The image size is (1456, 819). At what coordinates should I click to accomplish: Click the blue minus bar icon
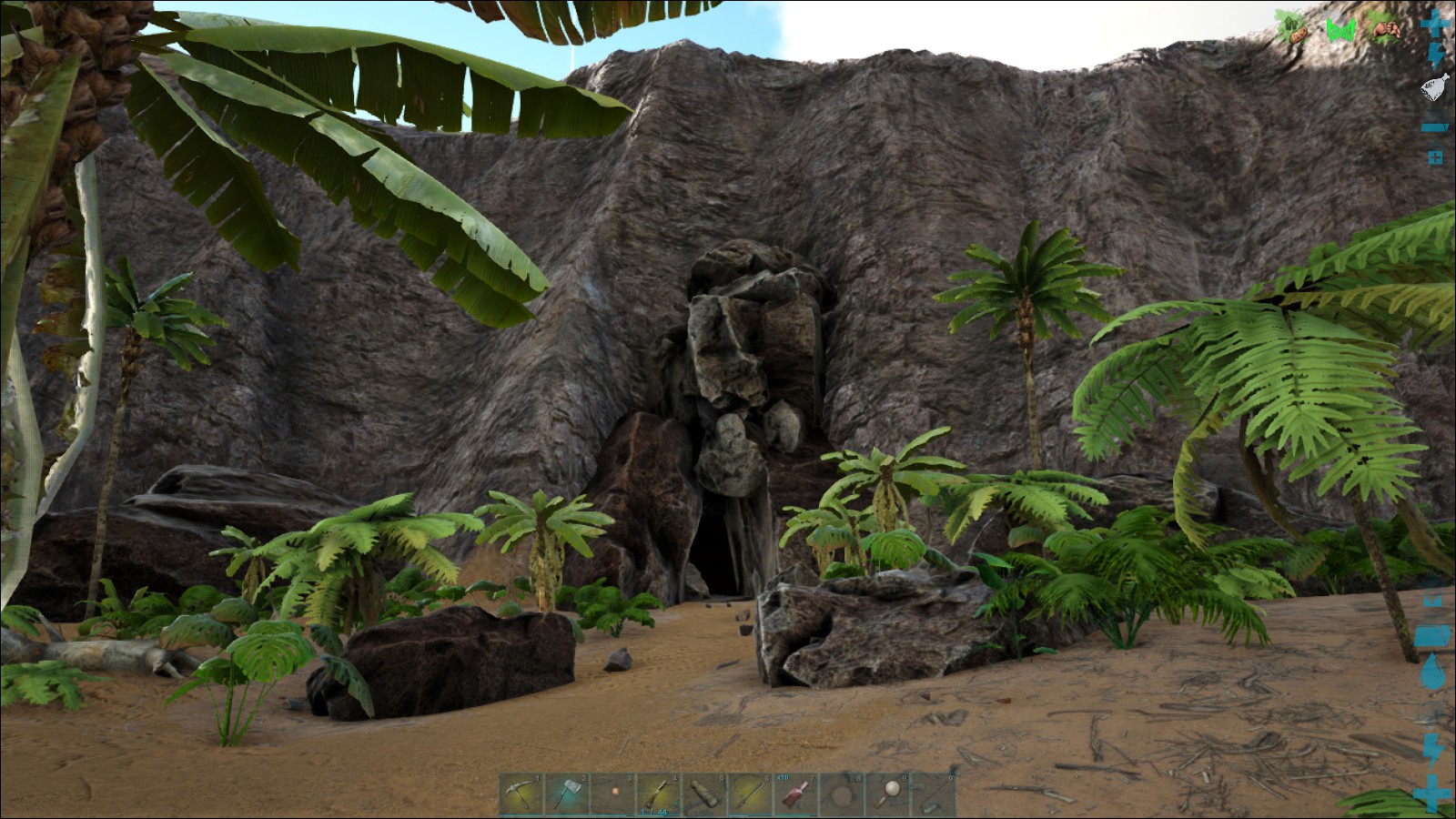pos(1435,127)
